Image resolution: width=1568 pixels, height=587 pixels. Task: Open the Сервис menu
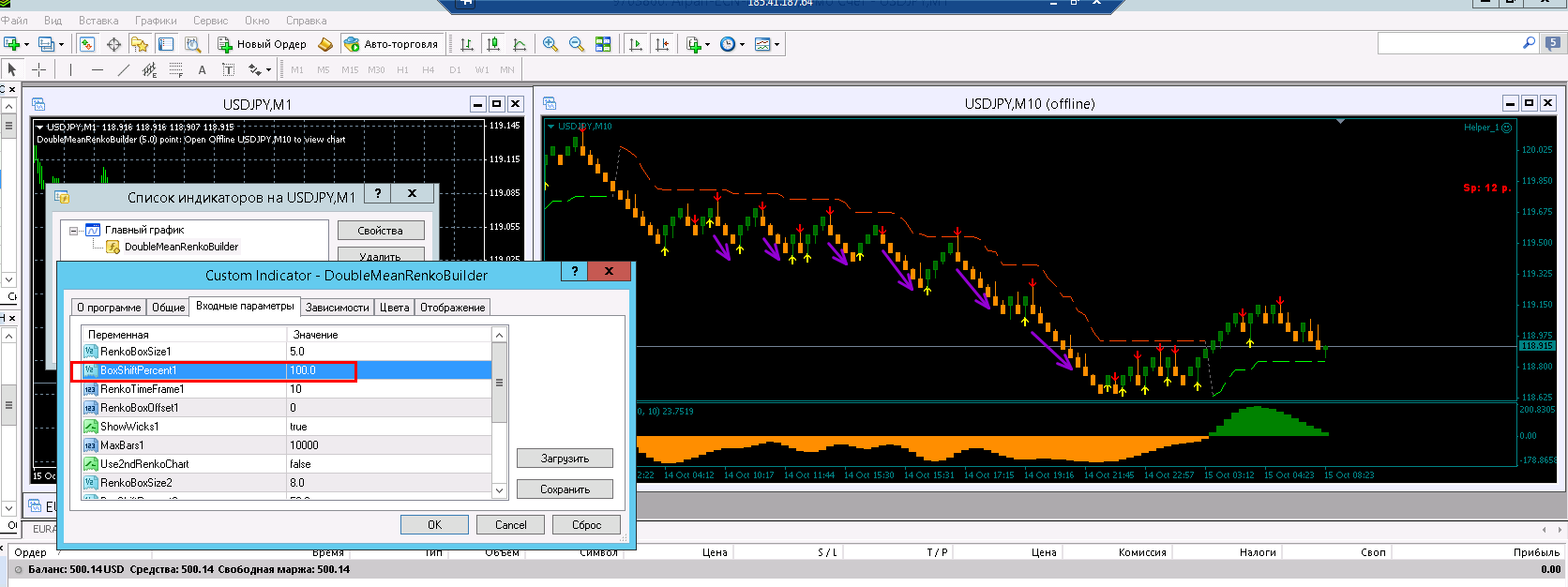tap(210, 21)
